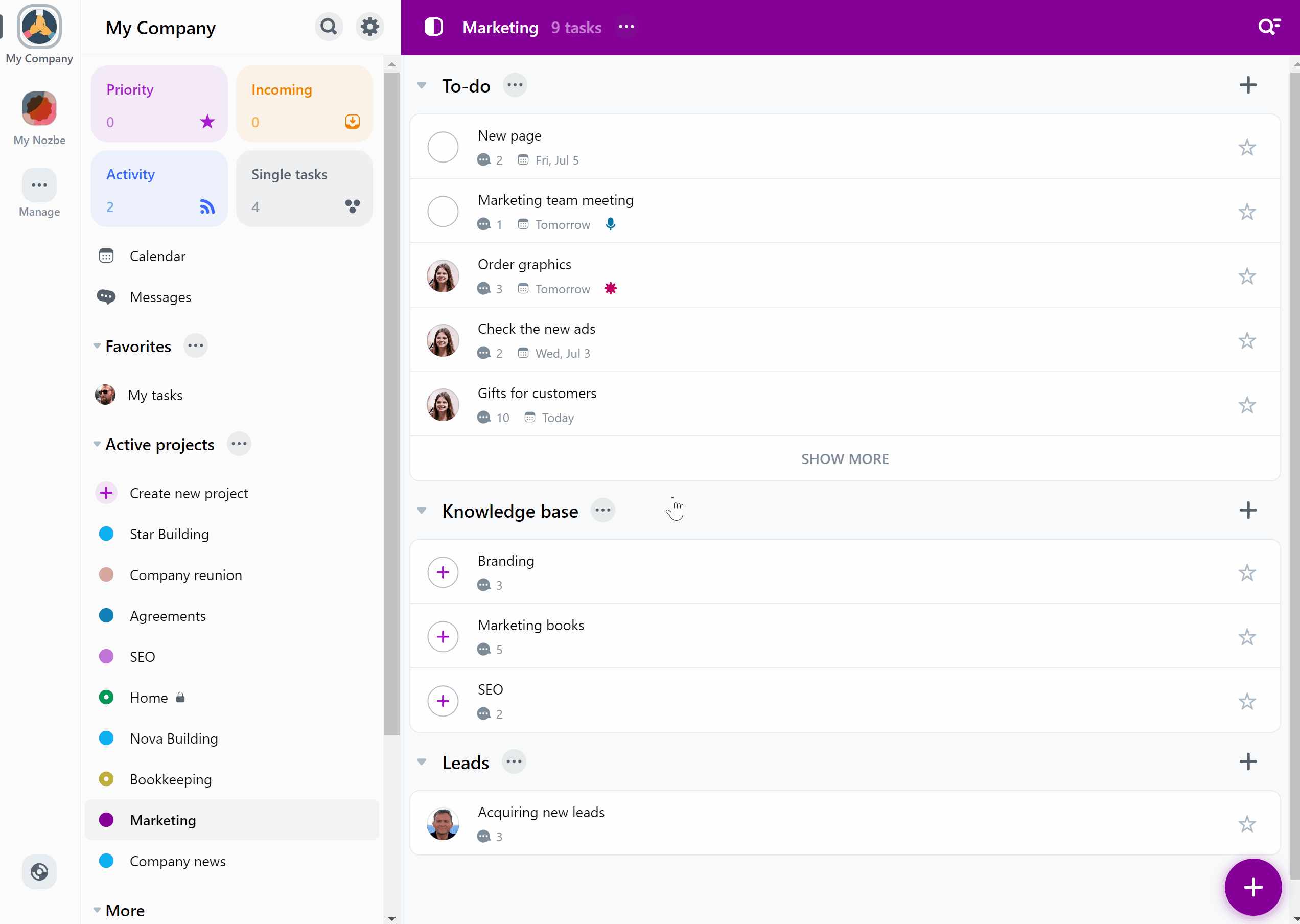1300x924 pixels.
Task: Select the Marketing project in sidebar
Action: click(162, 820)
